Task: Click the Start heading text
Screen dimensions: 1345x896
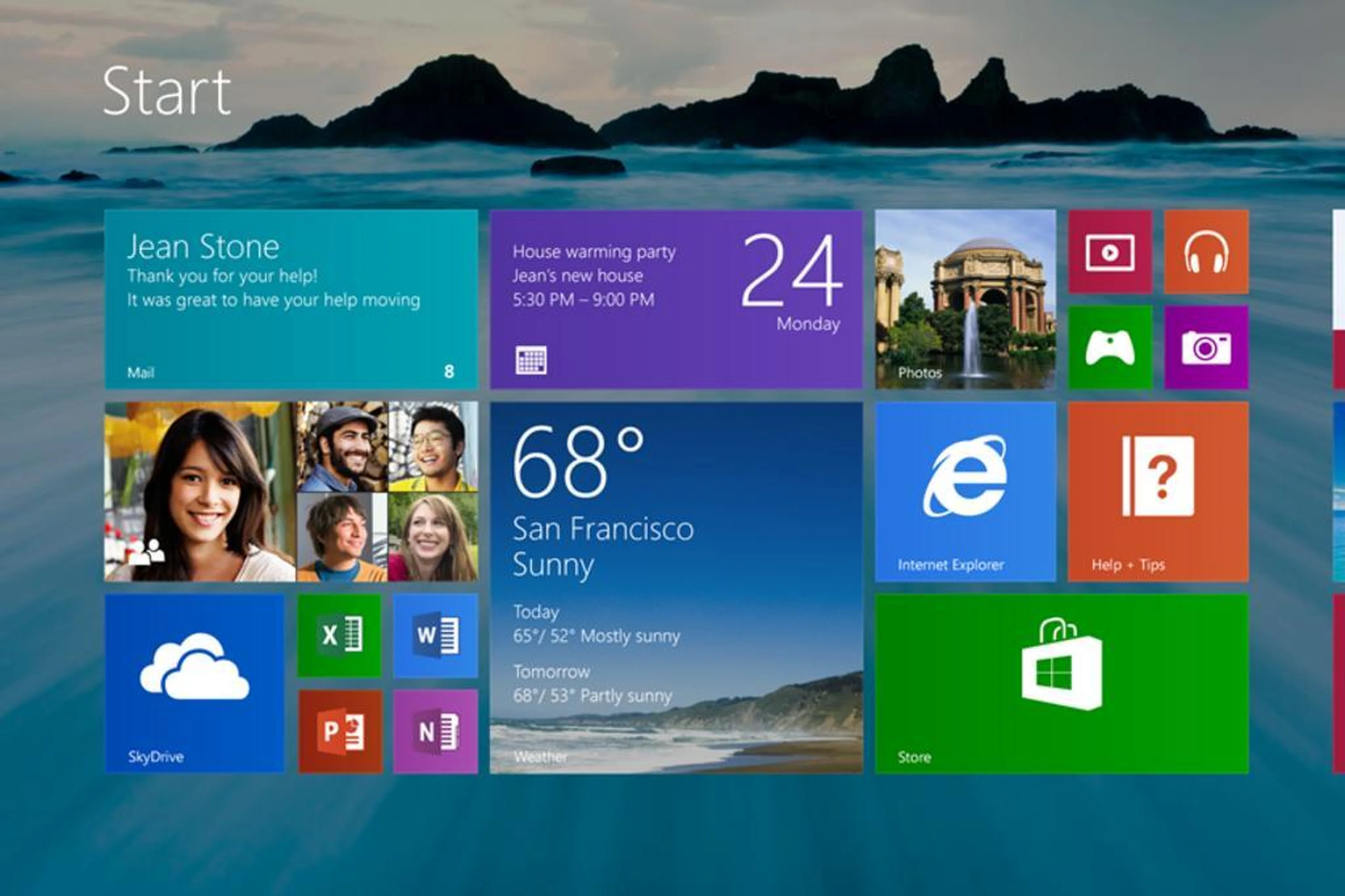Action: coord(167,91)
